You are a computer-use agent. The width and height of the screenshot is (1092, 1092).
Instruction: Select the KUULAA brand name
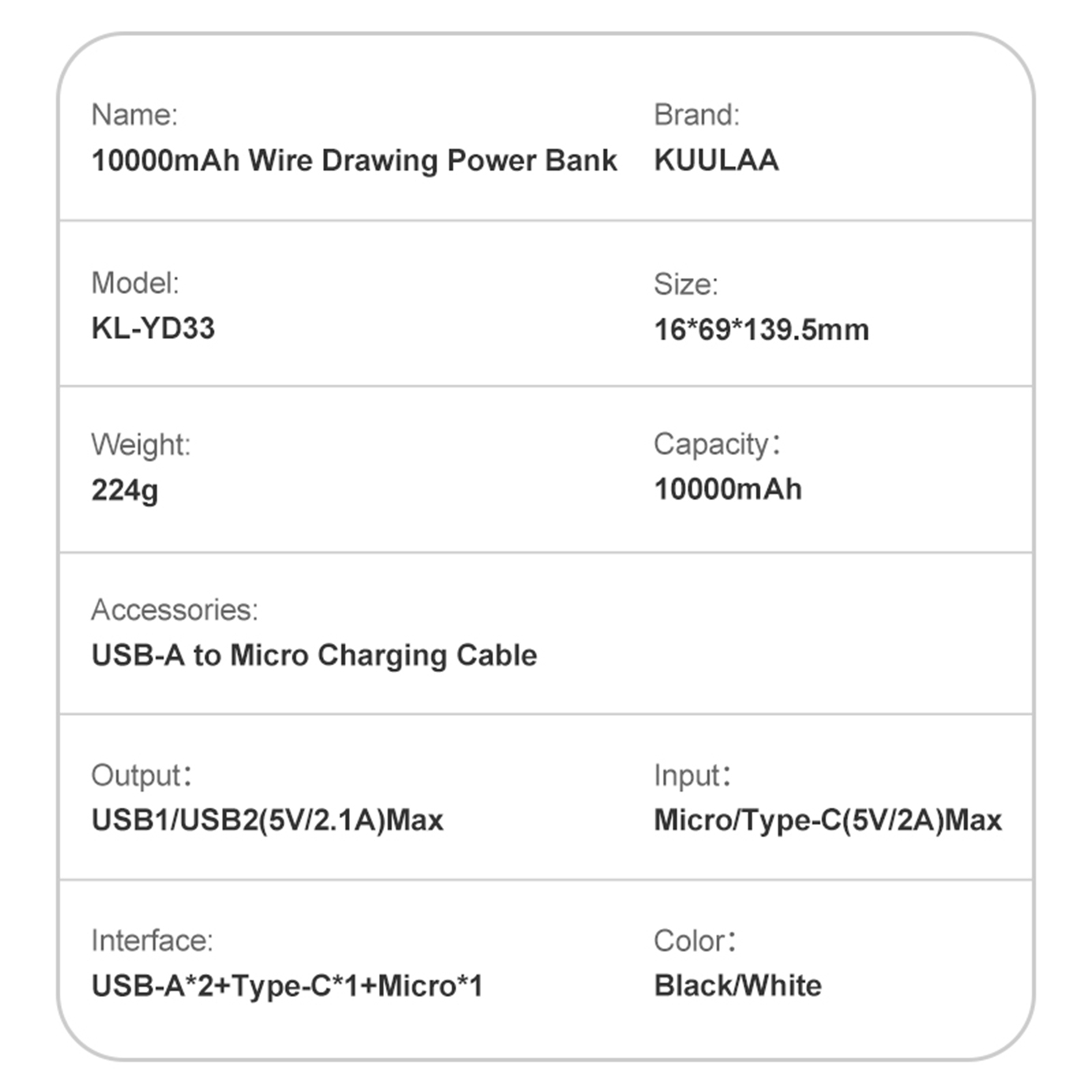click(716, 160)
